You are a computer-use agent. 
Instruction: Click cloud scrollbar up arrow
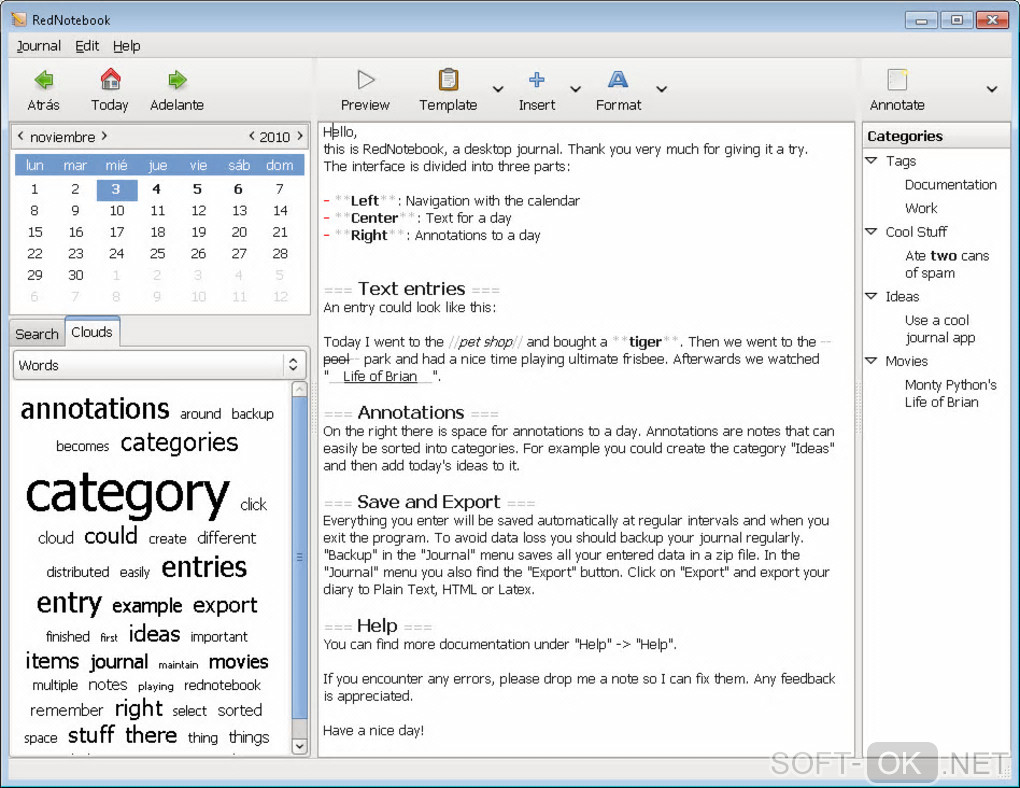click(299, 390)
